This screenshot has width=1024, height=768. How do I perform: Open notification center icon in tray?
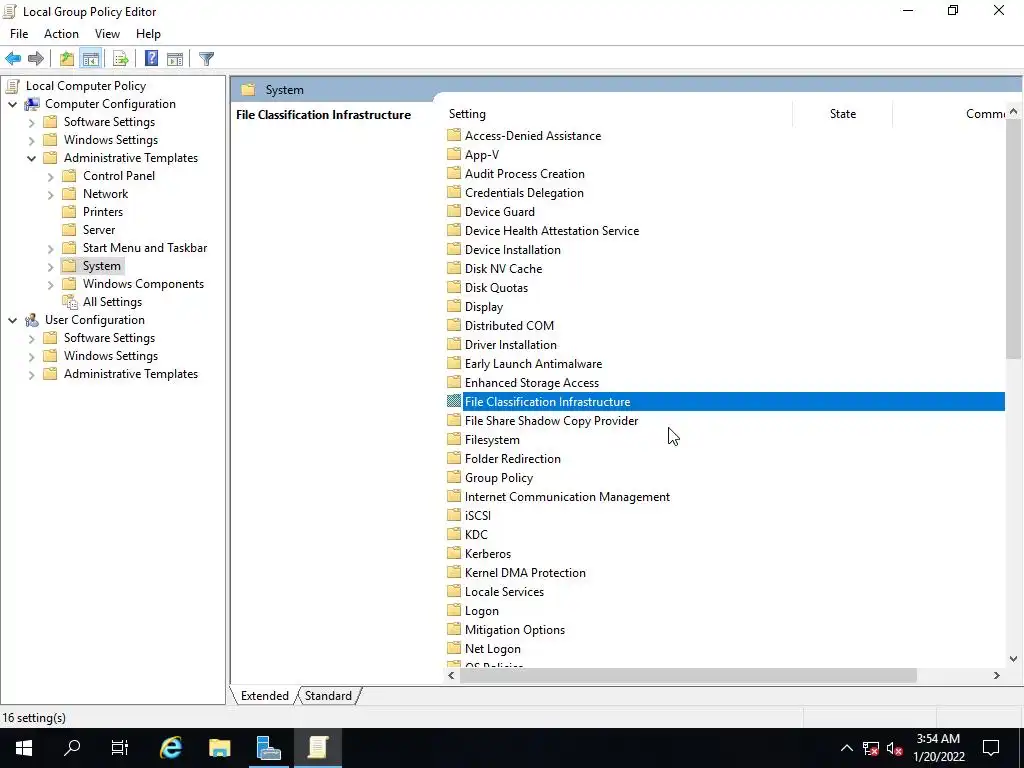(x=991, y=748)
